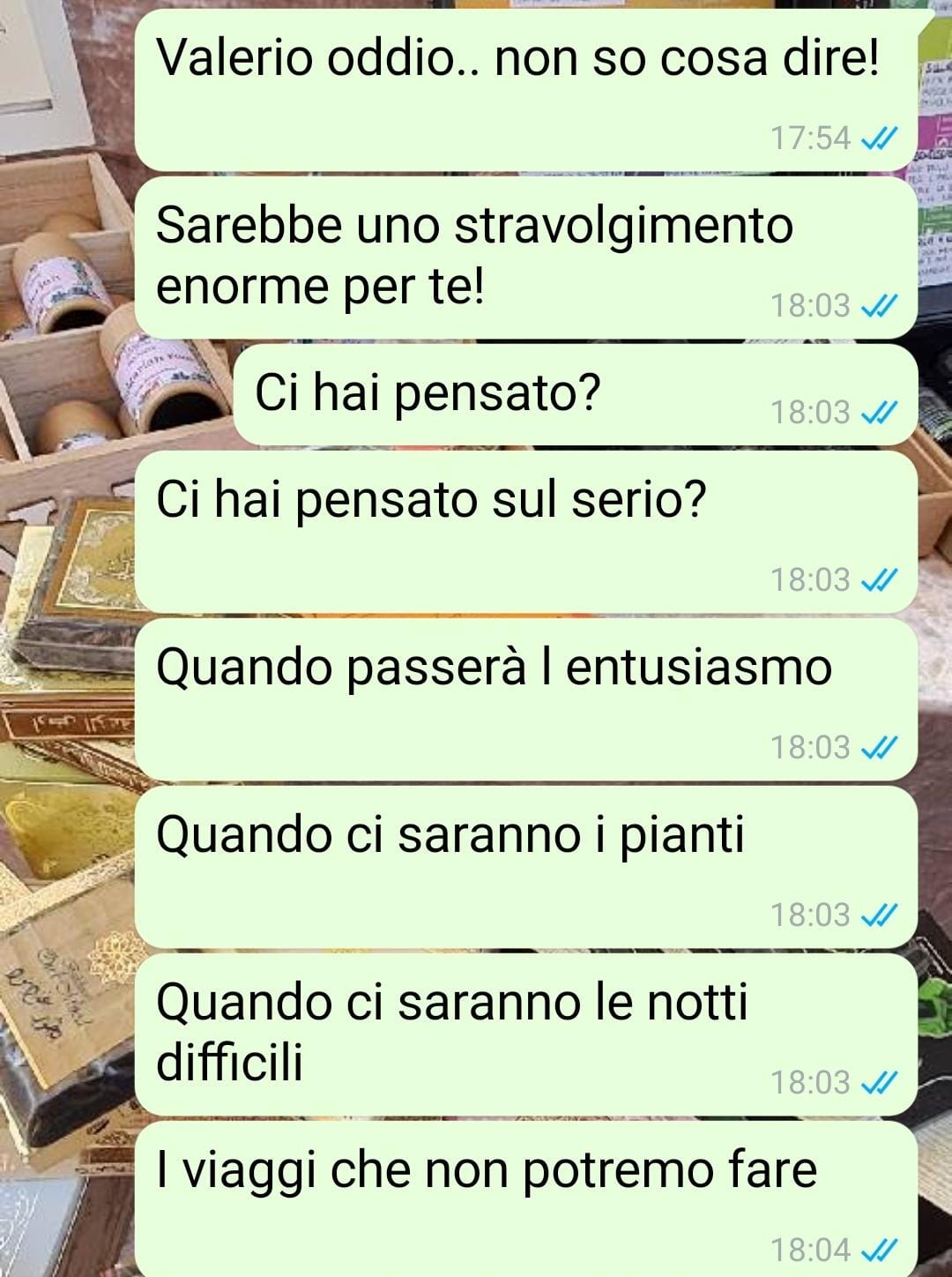952x1277 pixels.
Task: Tap the double checkmark on the 'Sarebbe uno stravolgimento' message
Action: tap(878, 306)
